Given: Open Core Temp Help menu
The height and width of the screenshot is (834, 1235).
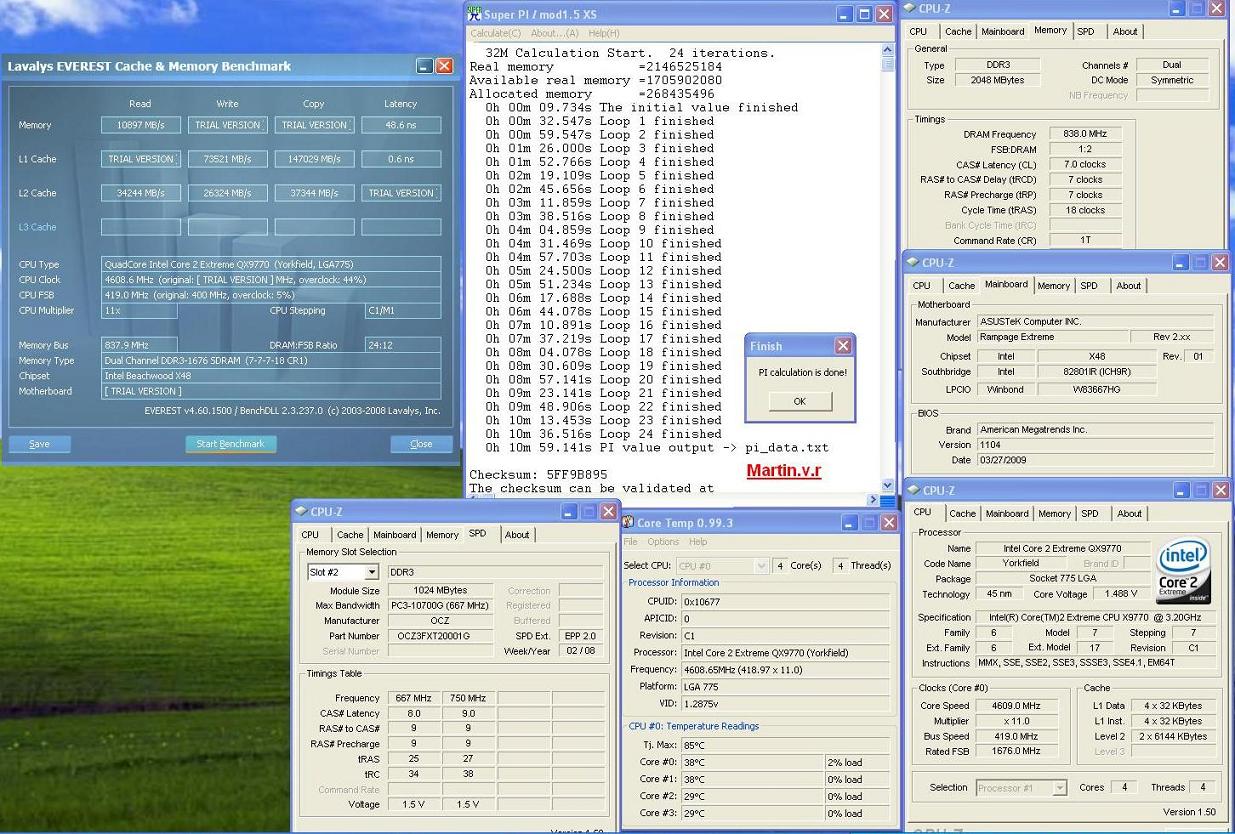Looking at the screenshot, I should coord(698,542).
